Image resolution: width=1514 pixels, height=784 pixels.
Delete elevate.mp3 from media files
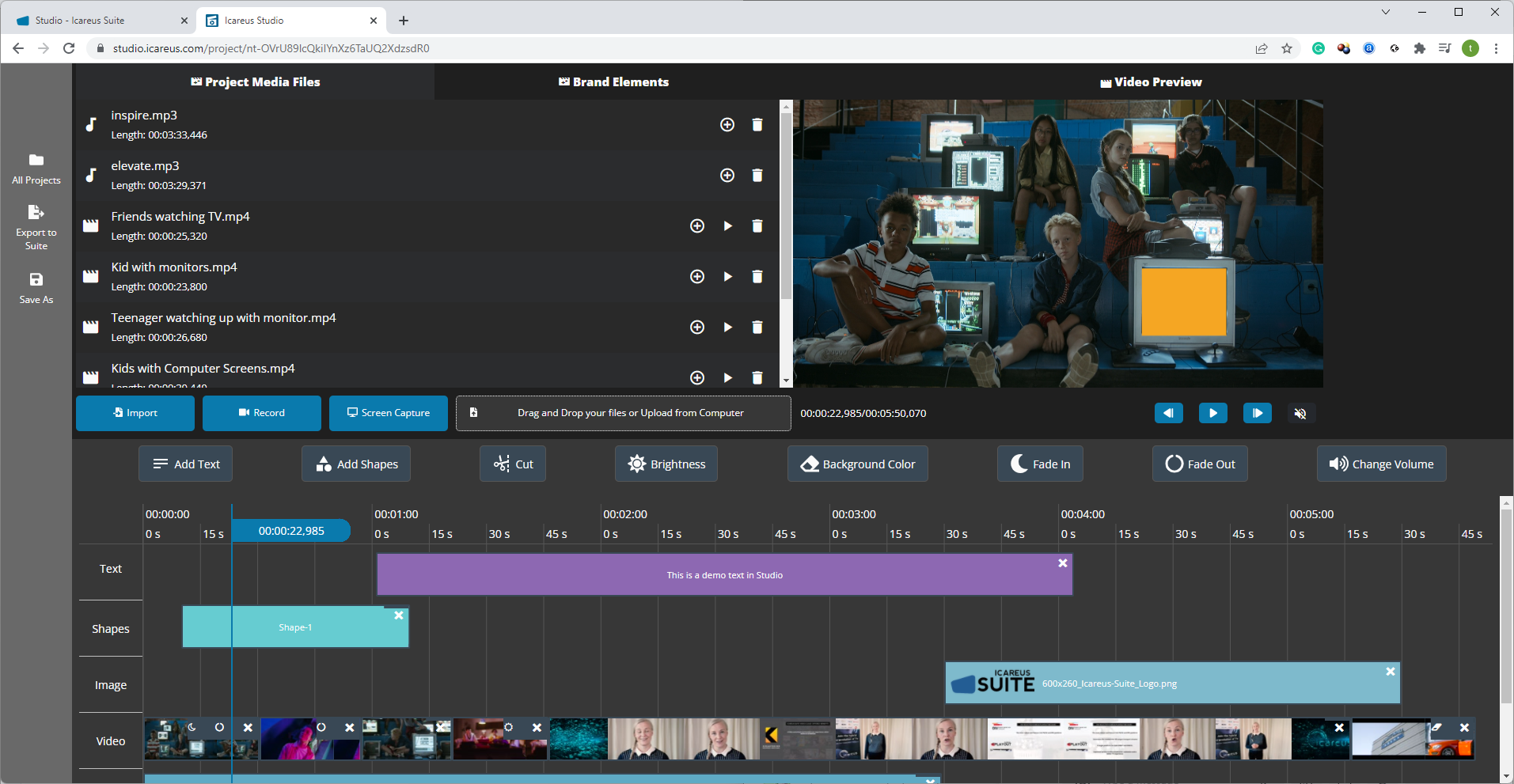tap(757, 176)
